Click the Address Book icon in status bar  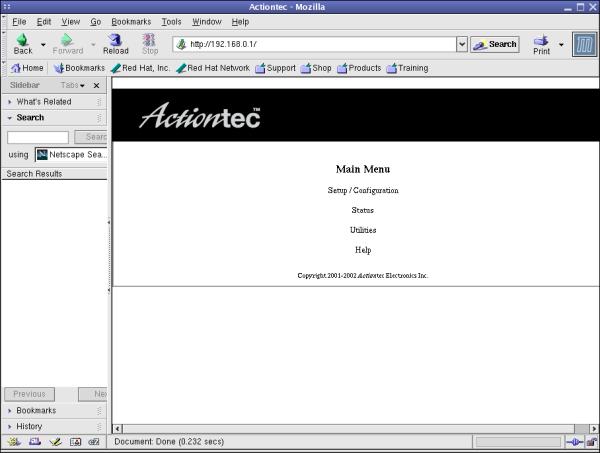[75, 442]
